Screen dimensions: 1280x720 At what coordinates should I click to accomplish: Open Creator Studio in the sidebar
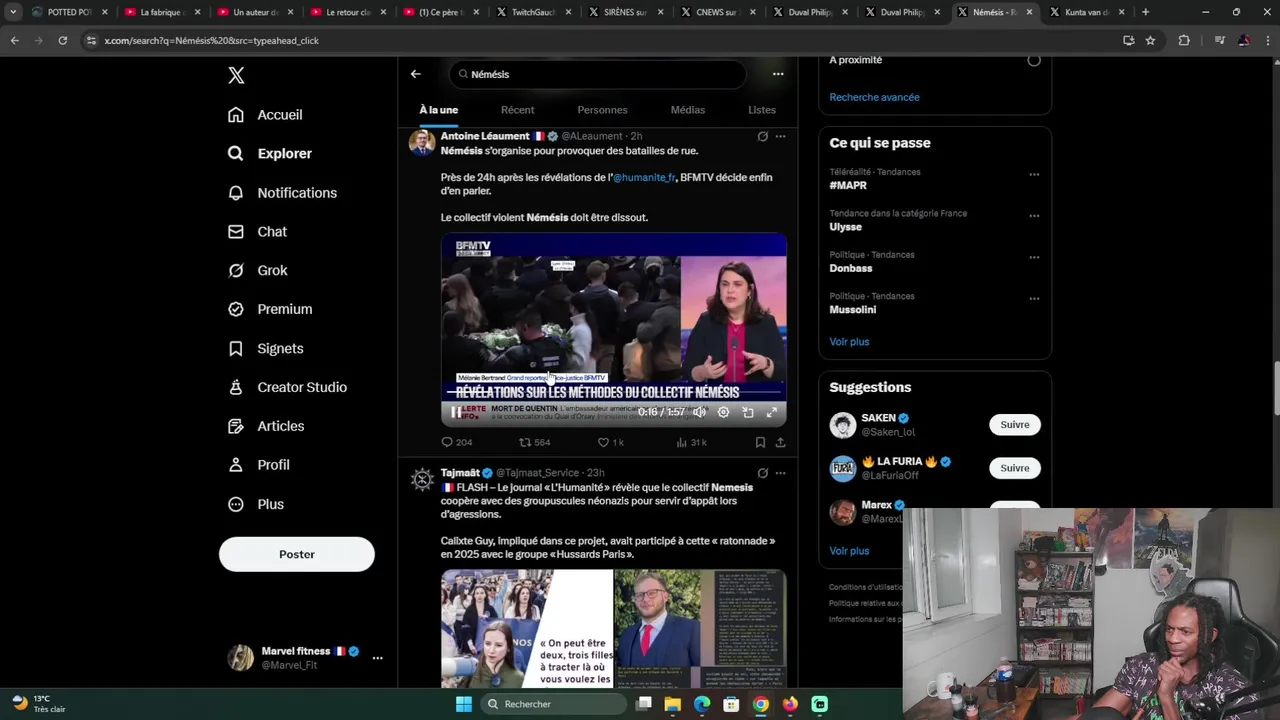(x=287, y=387)
